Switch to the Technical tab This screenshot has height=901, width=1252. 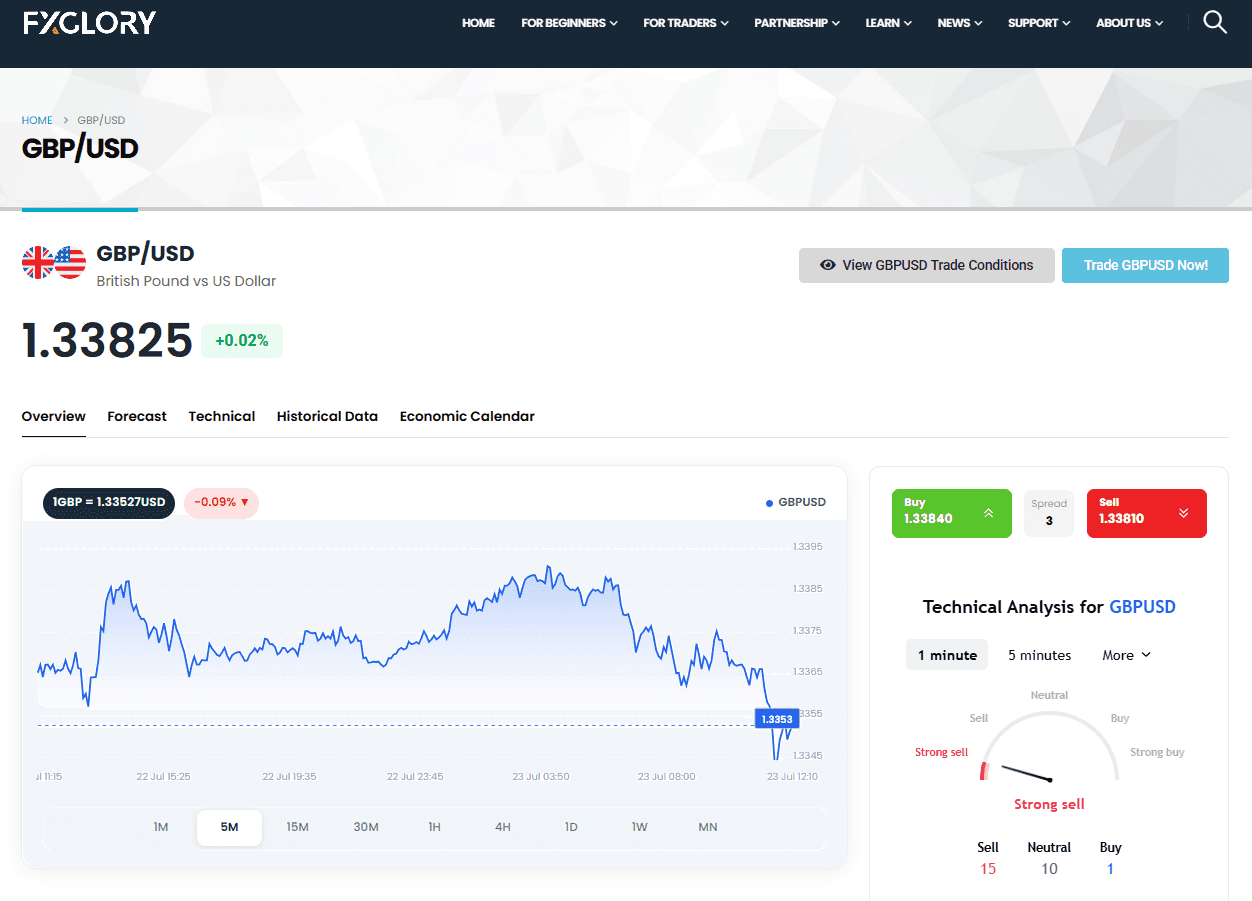coord(222,416)
